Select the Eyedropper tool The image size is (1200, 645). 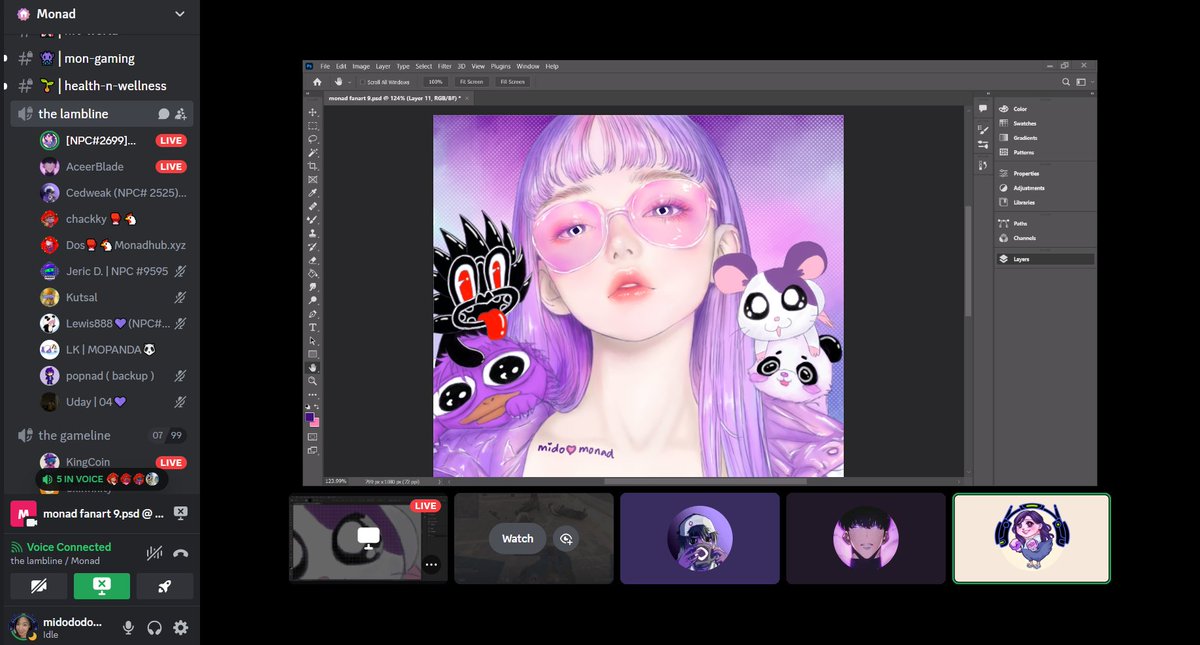(x=313, y=192)
